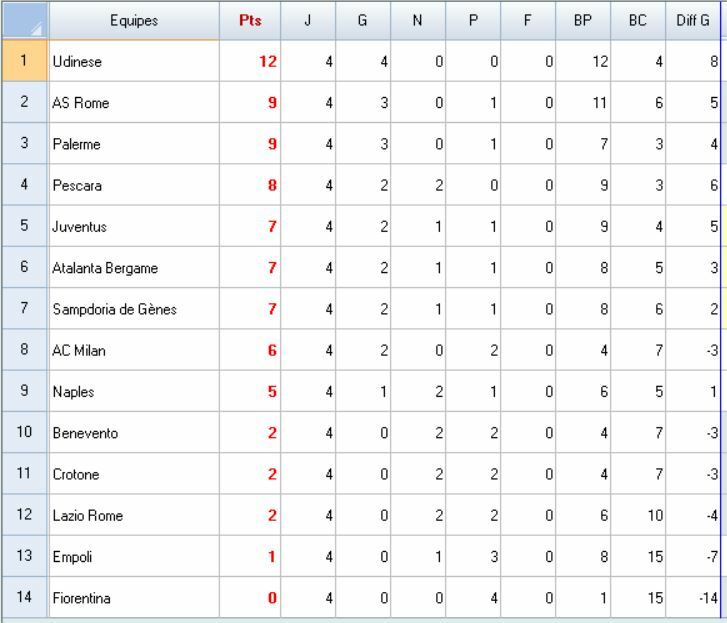Click the N column header

point(417,20)
